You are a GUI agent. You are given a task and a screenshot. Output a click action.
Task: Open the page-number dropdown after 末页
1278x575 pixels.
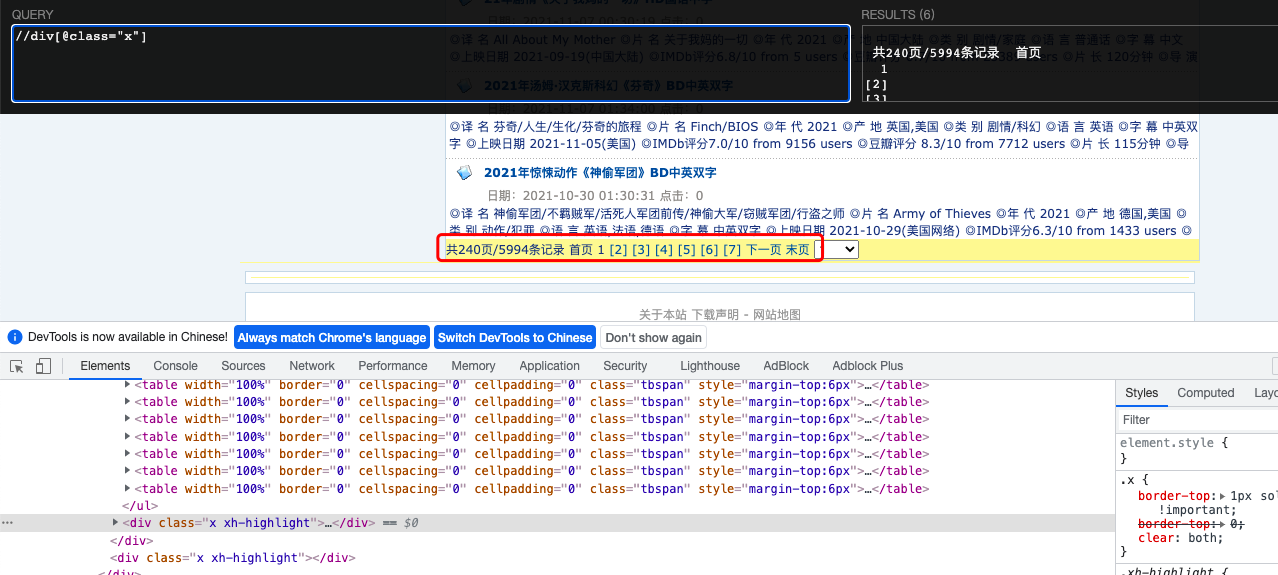point(837,250)
